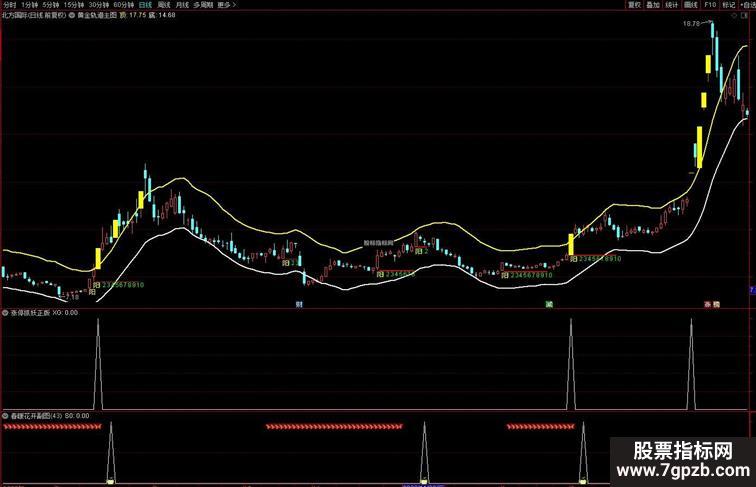Viewport: 756px width, 487px height.
Task: Select the 1分钟 period tab
Action: pos(29,4)
